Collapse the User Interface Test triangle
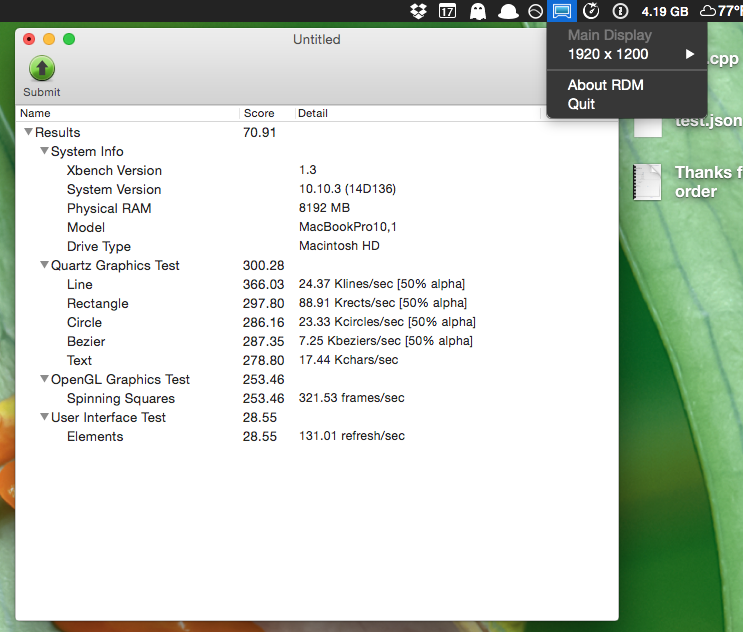 (x=45, y=416)
